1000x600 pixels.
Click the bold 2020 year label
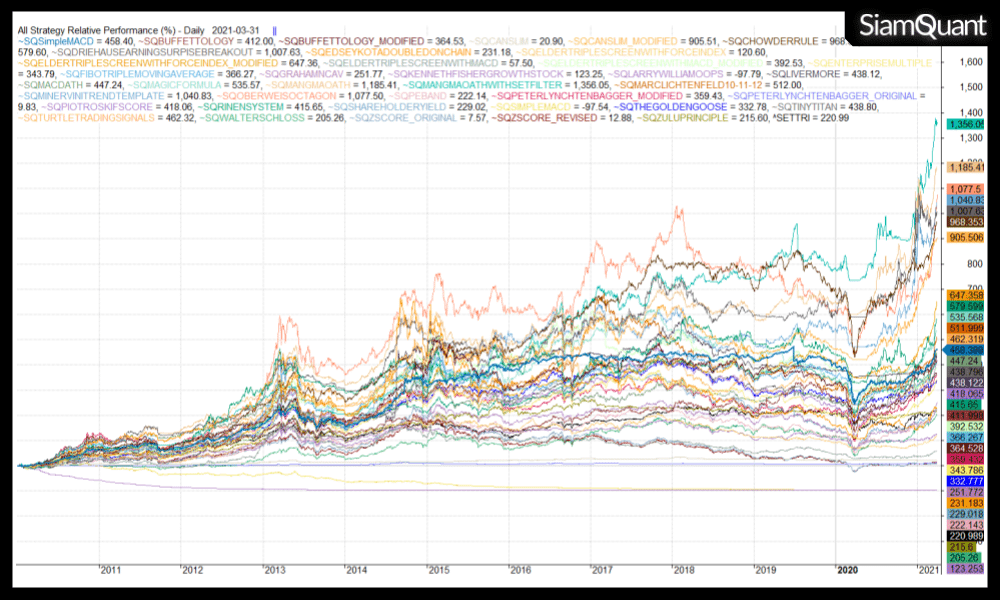(x=846, y=569)
